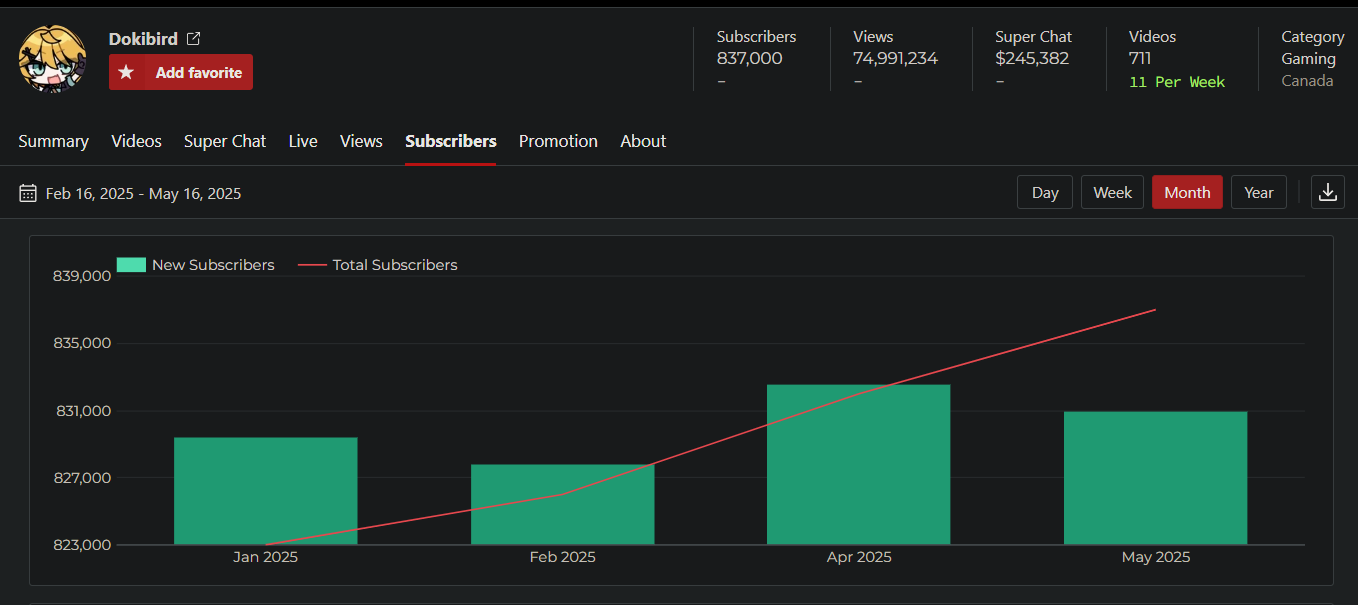
Task: Open the About tab
Action: (x=643, y=141)
